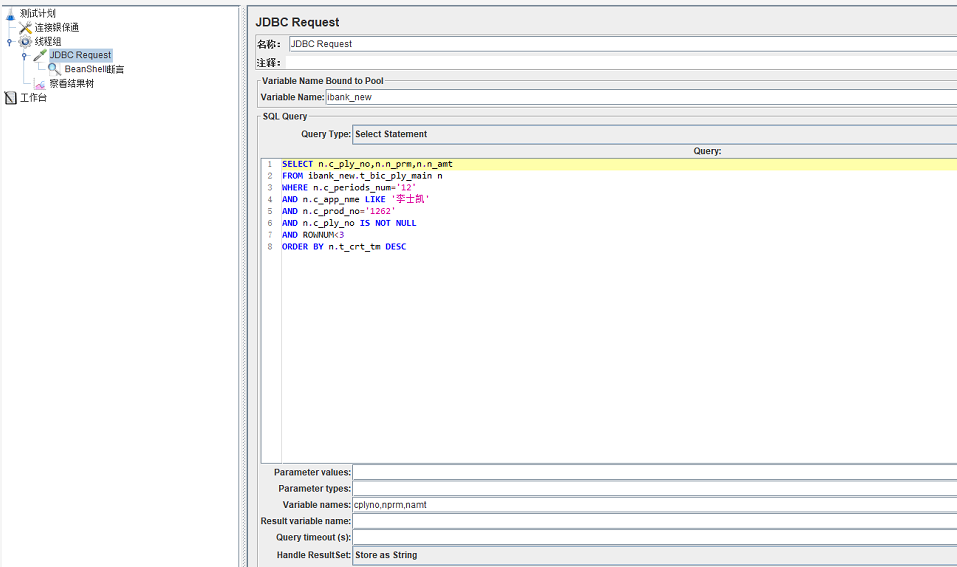Click the Parameter types field
Viewport: 957px width, 567px height.
click(x=654, y=489)
